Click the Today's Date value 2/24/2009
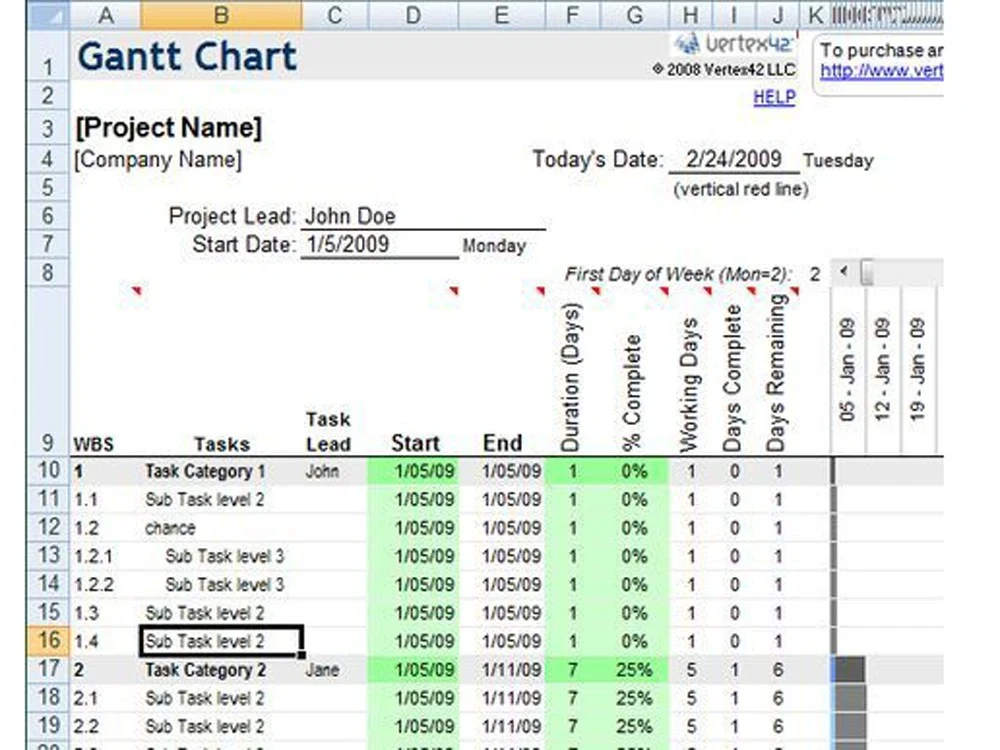Screen dimensions: 1000x750 (733, 159)
